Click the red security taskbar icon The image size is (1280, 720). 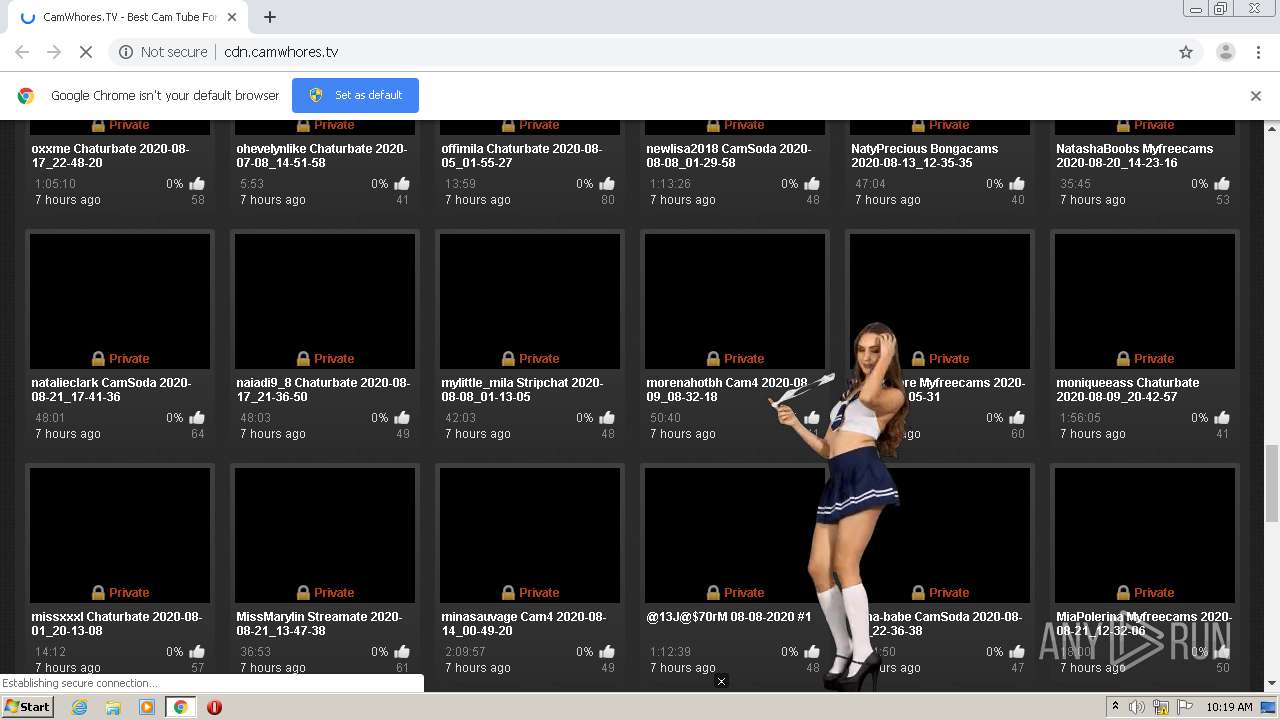coord(214,707)
